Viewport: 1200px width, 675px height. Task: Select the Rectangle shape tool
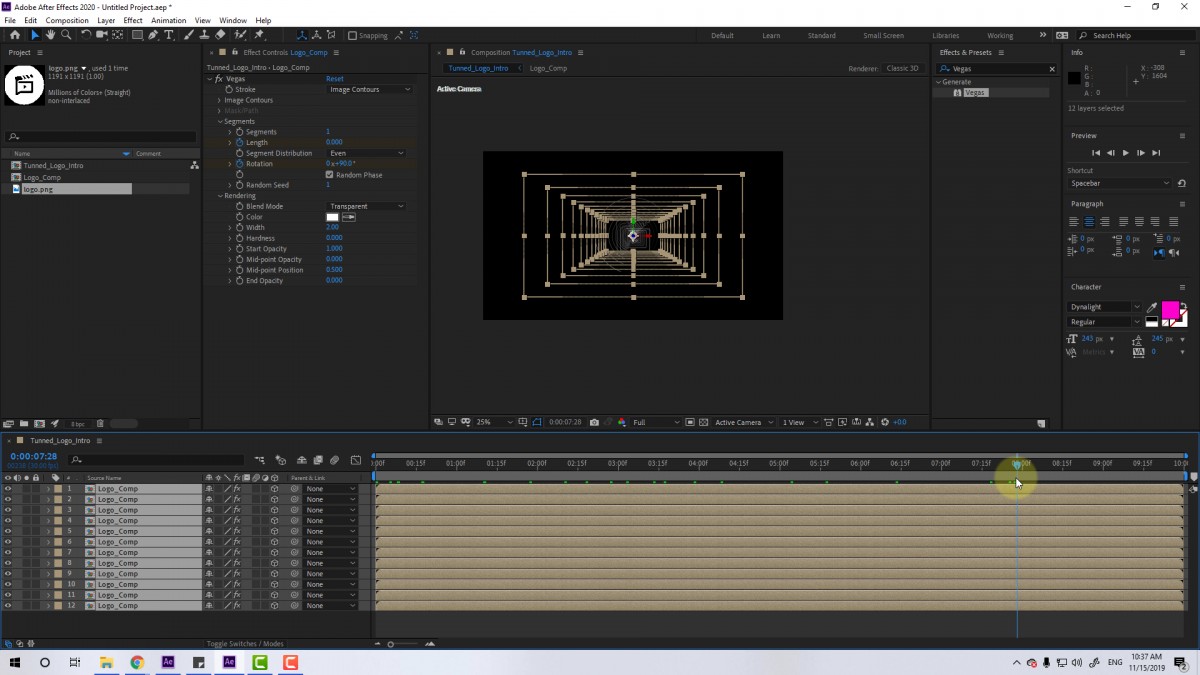coord(137,35)
